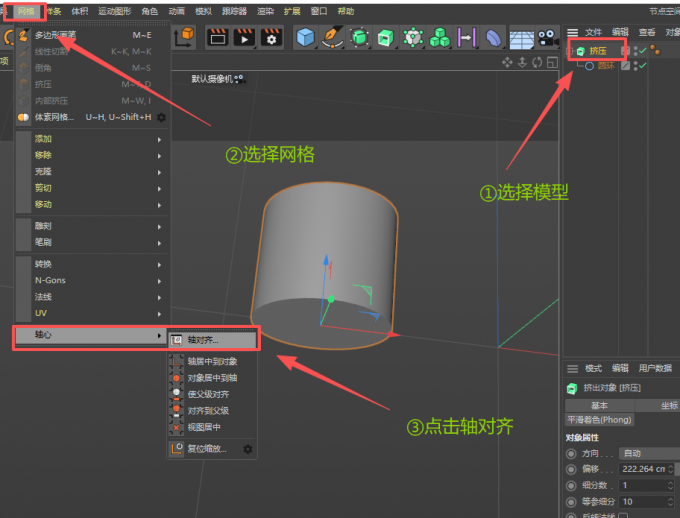The image size is (680, 518).
Task: Click Render to Picture Viewer play icon
Action: 244,38
